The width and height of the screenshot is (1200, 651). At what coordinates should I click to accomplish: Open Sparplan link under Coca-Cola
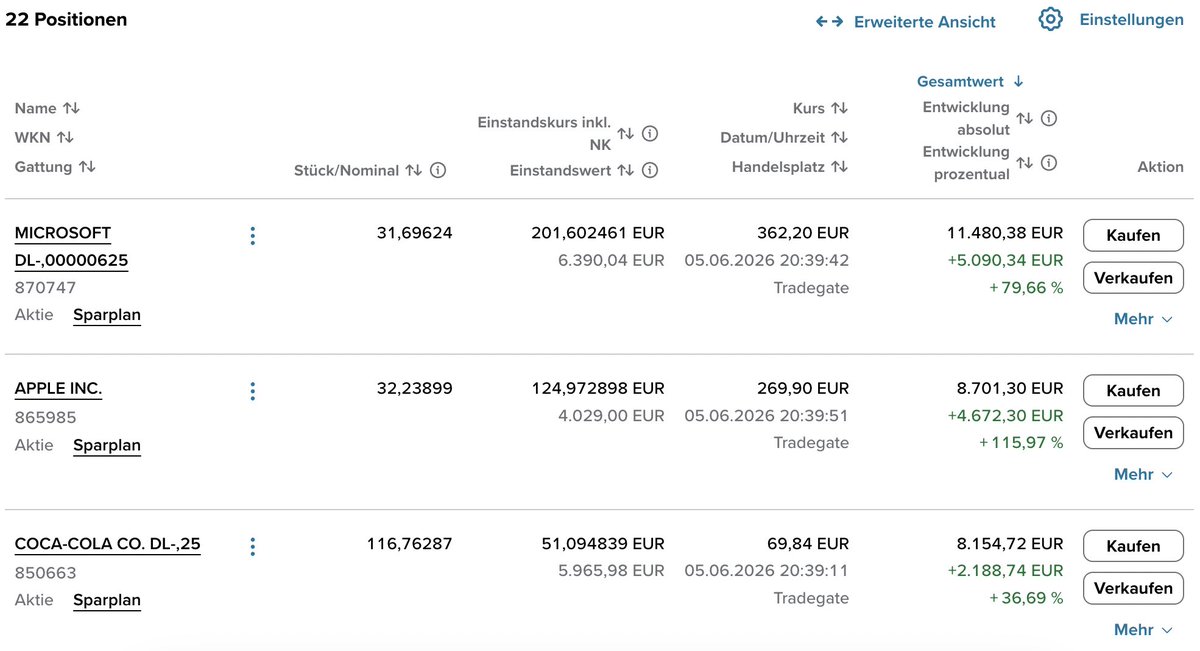pos(107,601)
